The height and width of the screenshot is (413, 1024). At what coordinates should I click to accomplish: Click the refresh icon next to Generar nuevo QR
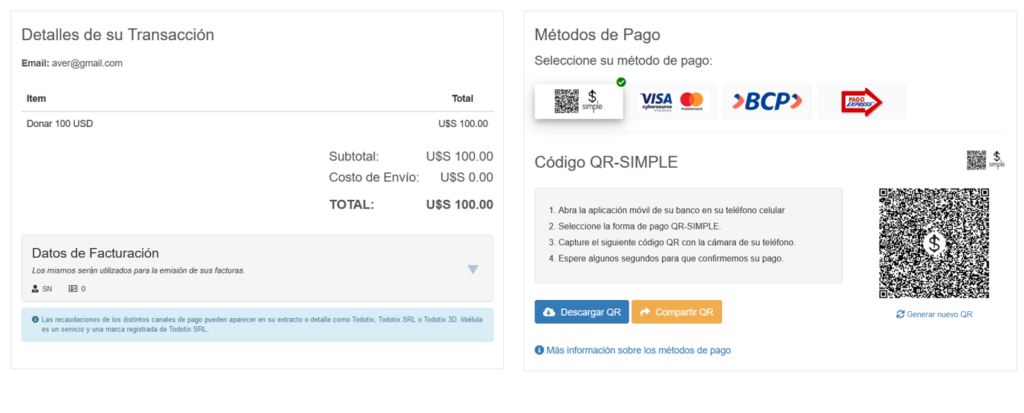point(901,314)
